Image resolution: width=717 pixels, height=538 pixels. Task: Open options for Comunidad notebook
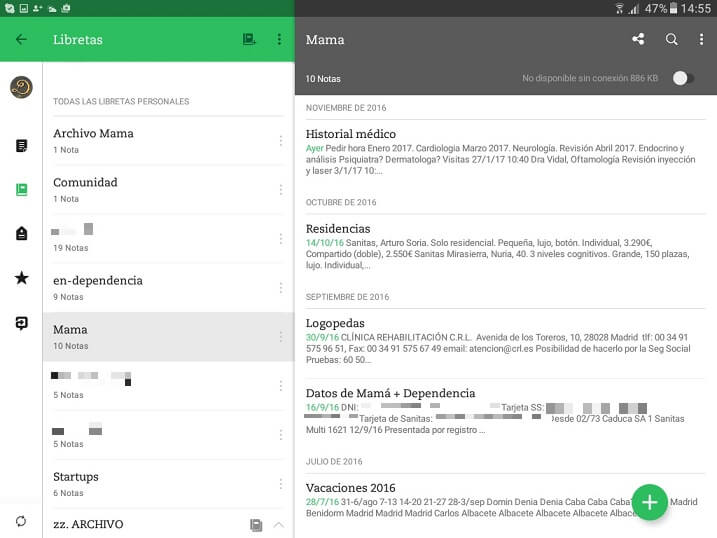[280, 189]
